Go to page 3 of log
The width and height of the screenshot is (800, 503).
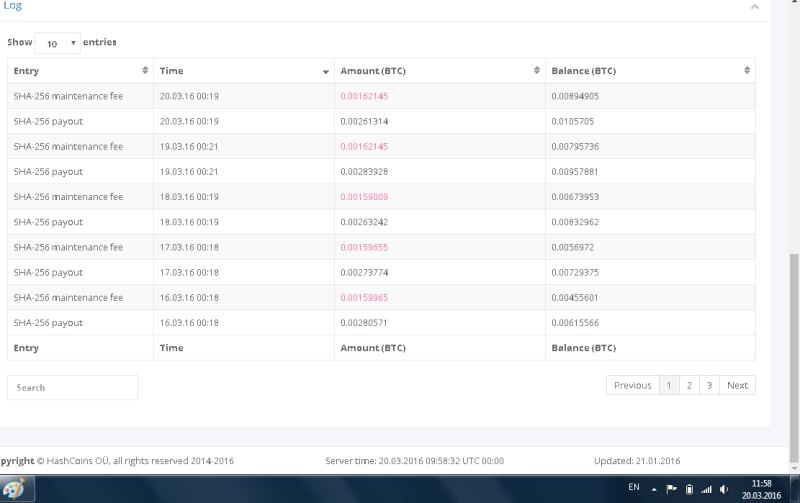(709, 385)
